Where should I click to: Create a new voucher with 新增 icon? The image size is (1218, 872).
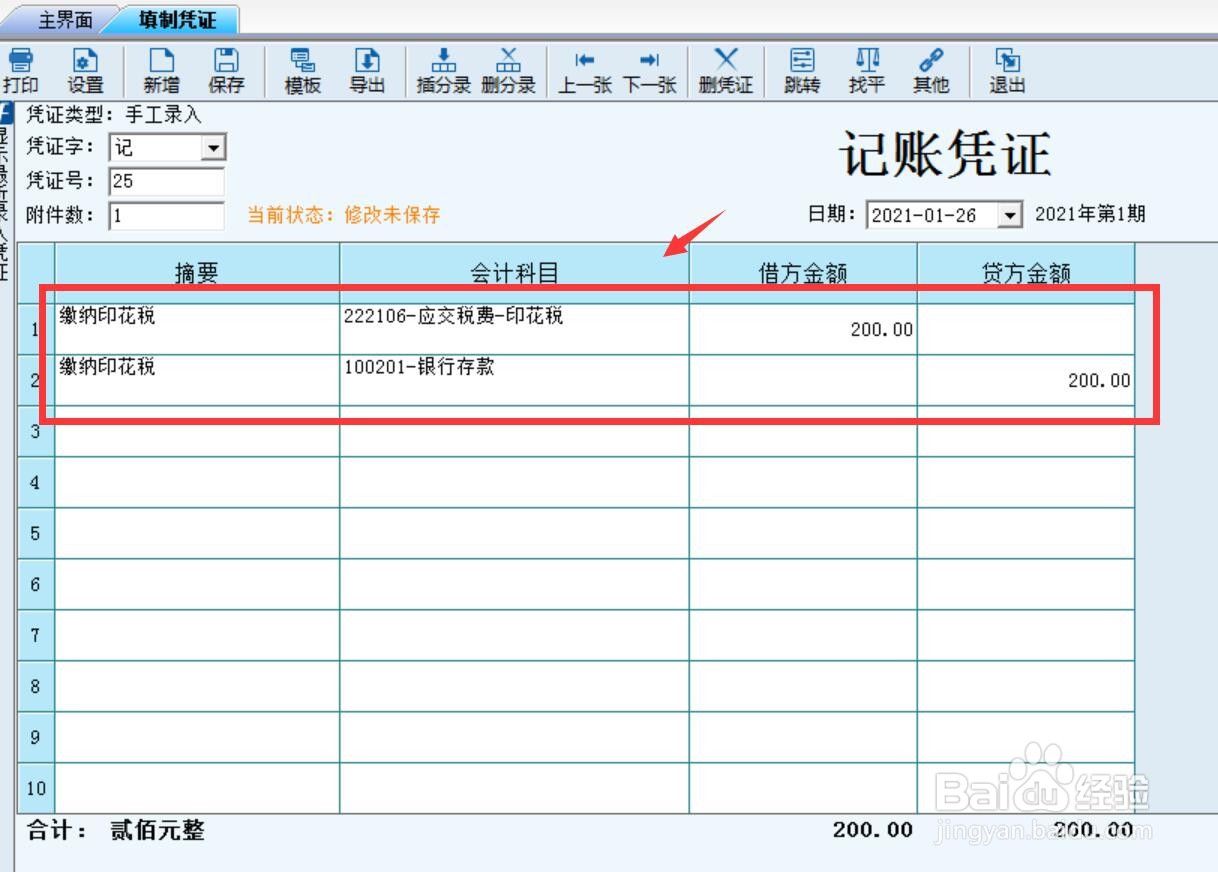[159, 70]
